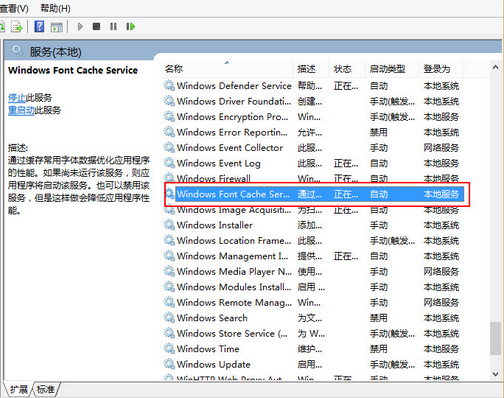Viewport: 504px width, 398px height.
Task: Click the show/hide action pane icon
Action: point(57,27)
